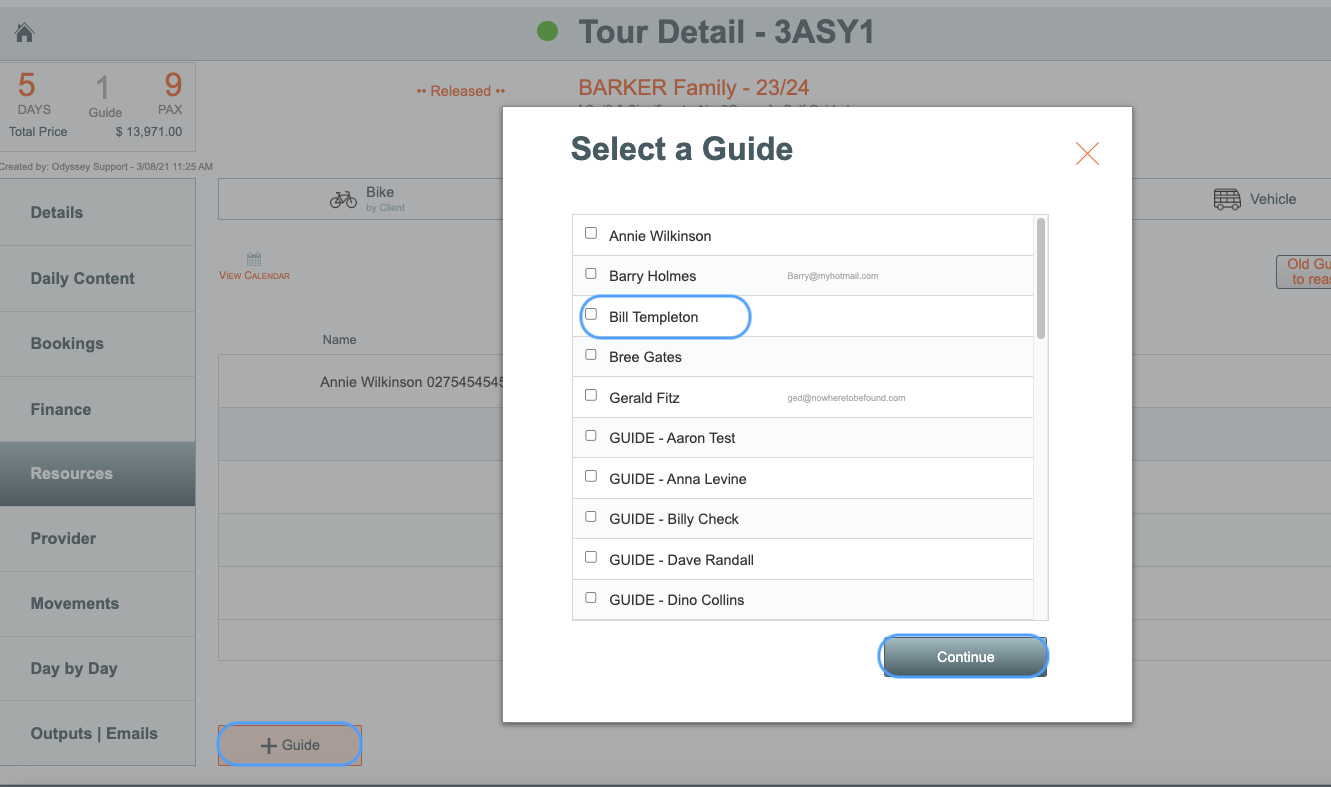Go to the home screen icon

(25, 33)
